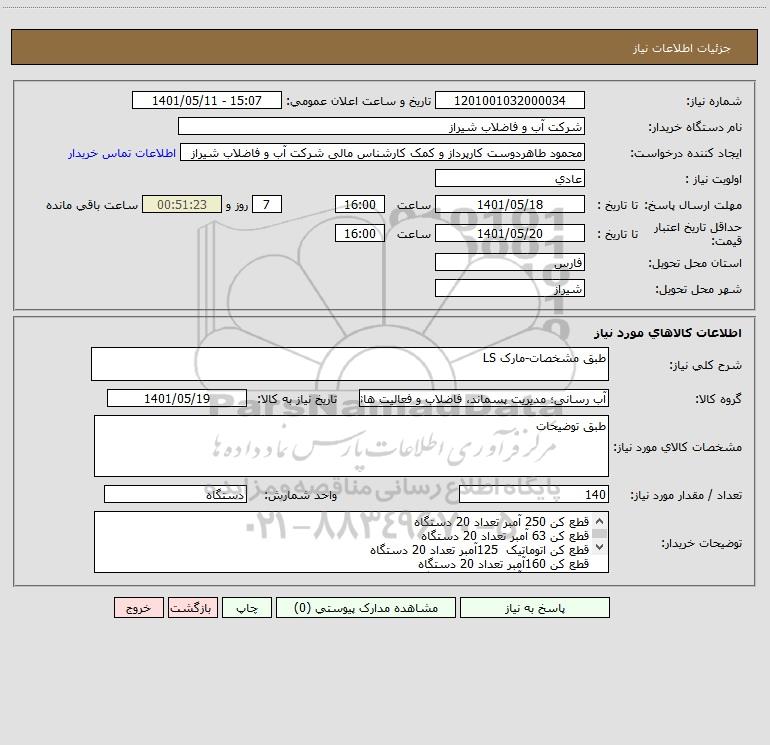Click the 'خروج' exit button
The image size is (770, 745).
tap(138, 608)
